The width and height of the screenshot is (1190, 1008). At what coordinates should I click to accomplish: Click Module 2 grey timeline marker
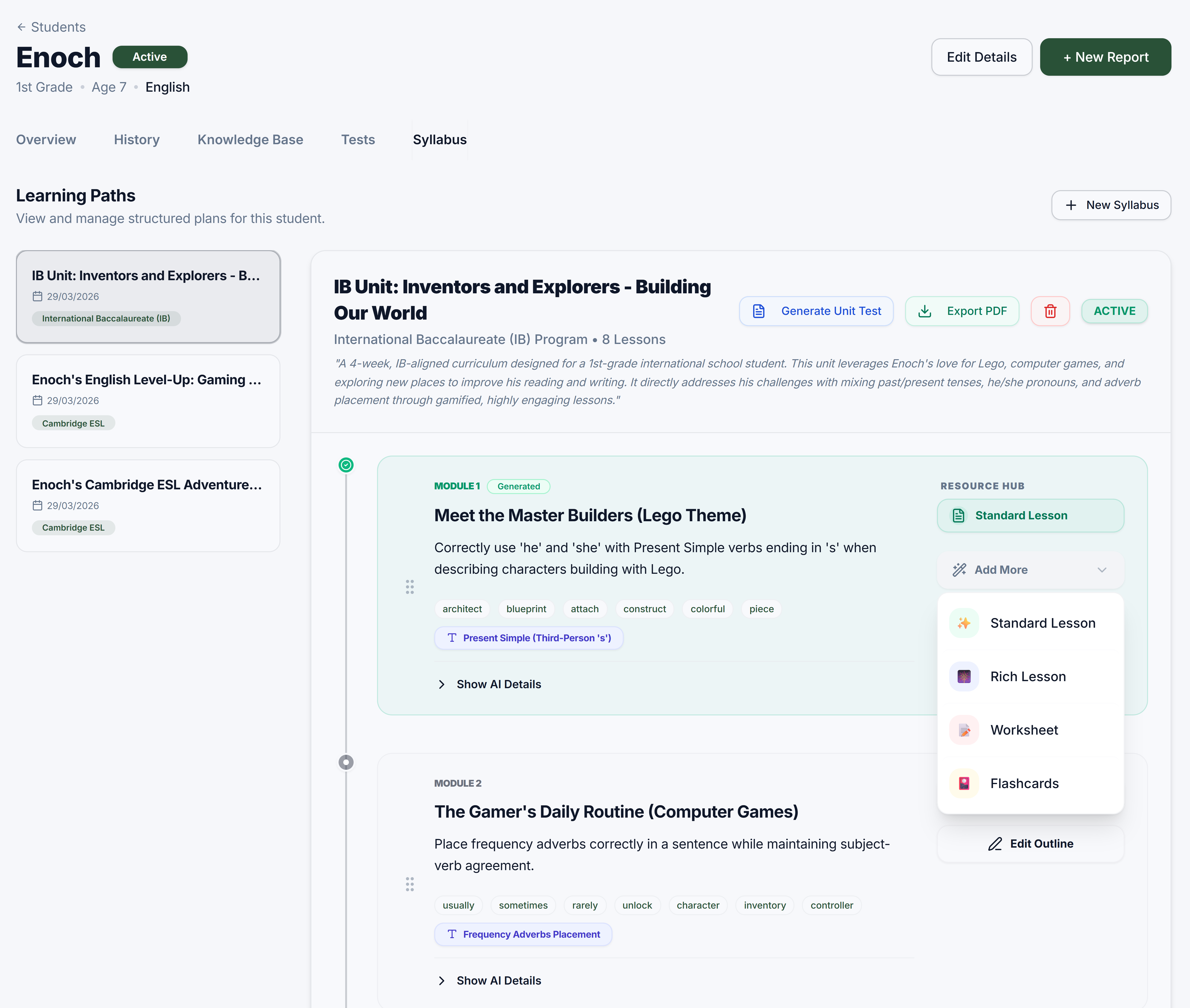pyautogui.click(x=346, y=762)
